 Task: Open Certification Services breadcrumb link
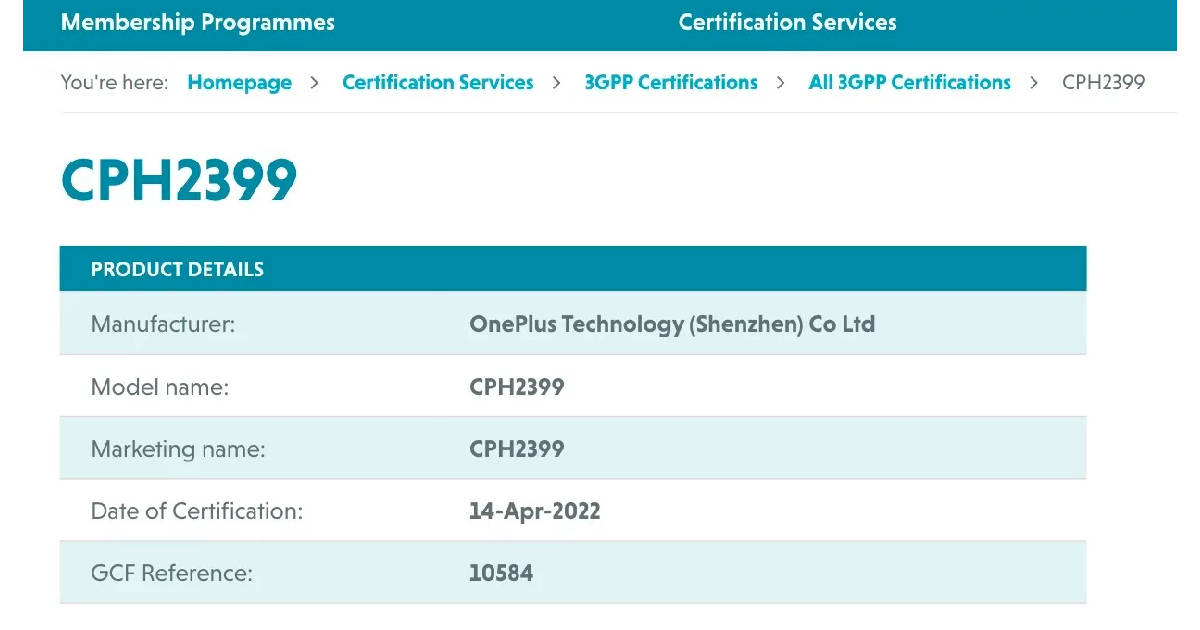click(438, 82)
